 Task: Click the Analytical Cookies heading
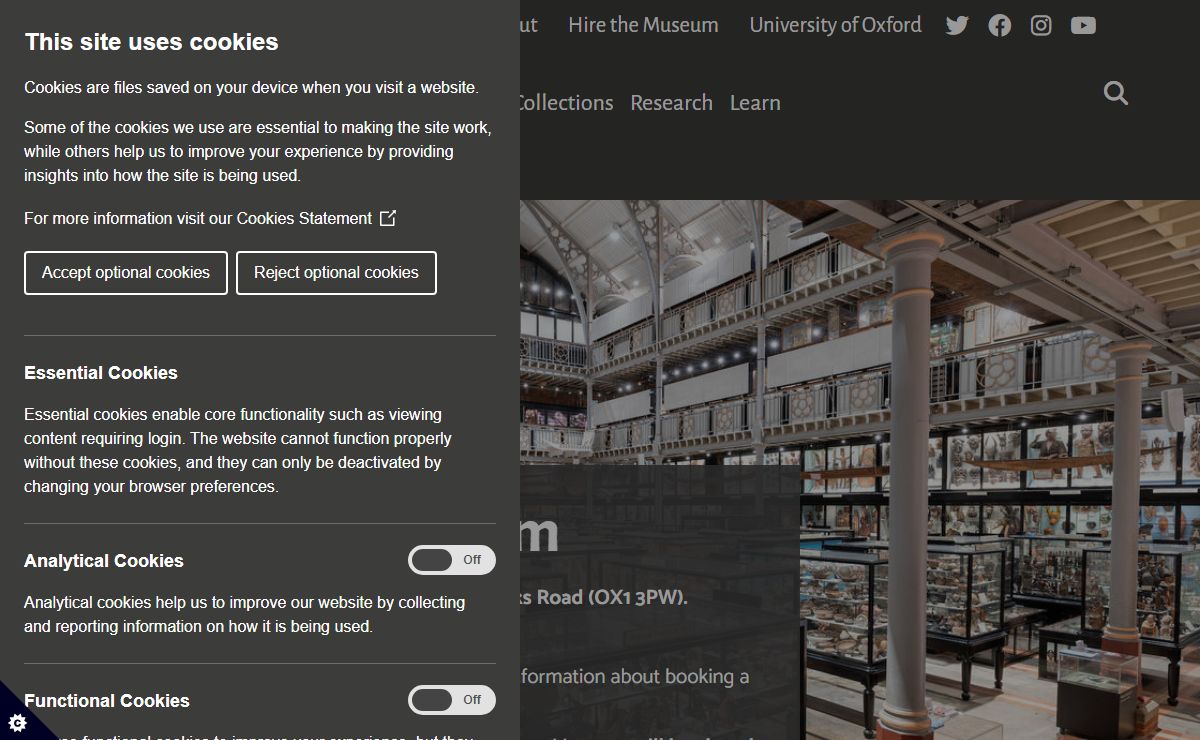104,561
